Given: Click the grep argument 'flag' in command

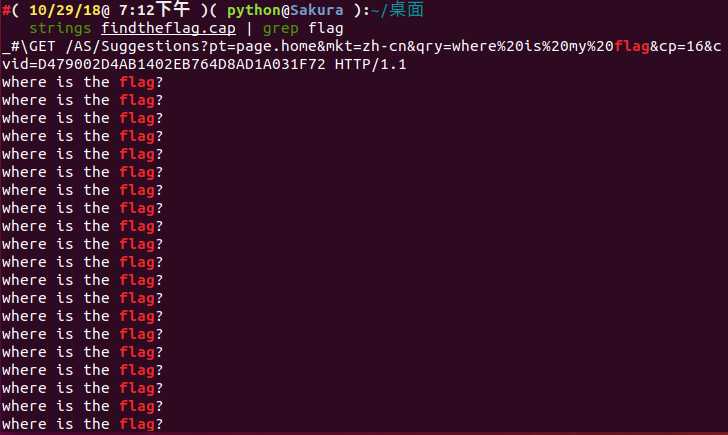Looking at the screenshot, I should pyautogui.click(x=326, y=29).
